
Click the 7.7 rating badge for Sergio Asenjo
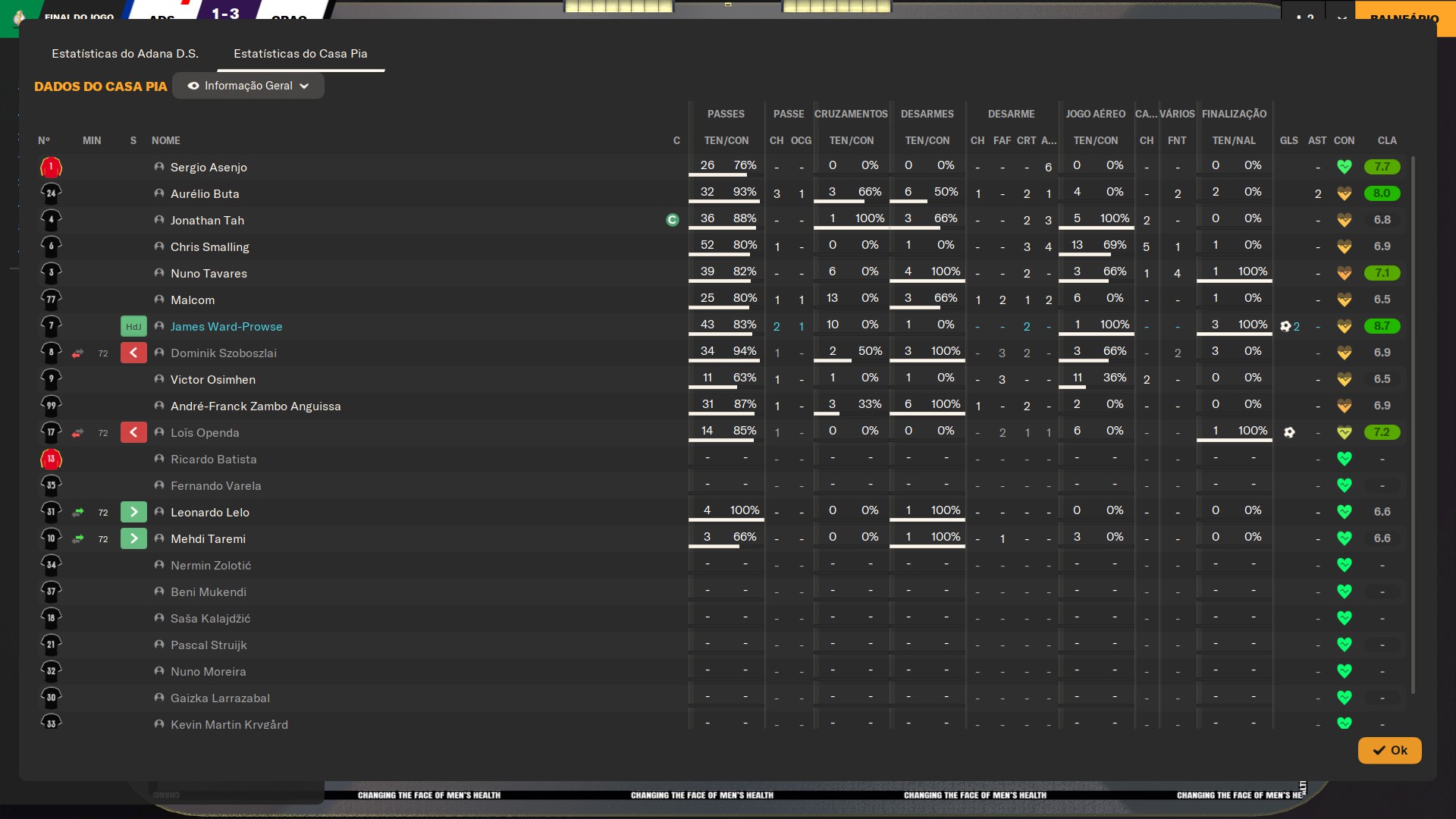1382,167
